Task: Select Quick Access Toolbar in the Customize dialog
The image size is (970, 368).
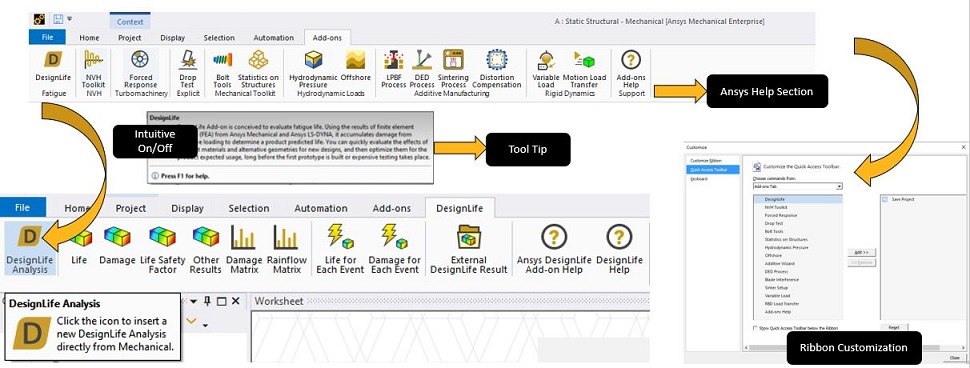Action: pos(713,169)
